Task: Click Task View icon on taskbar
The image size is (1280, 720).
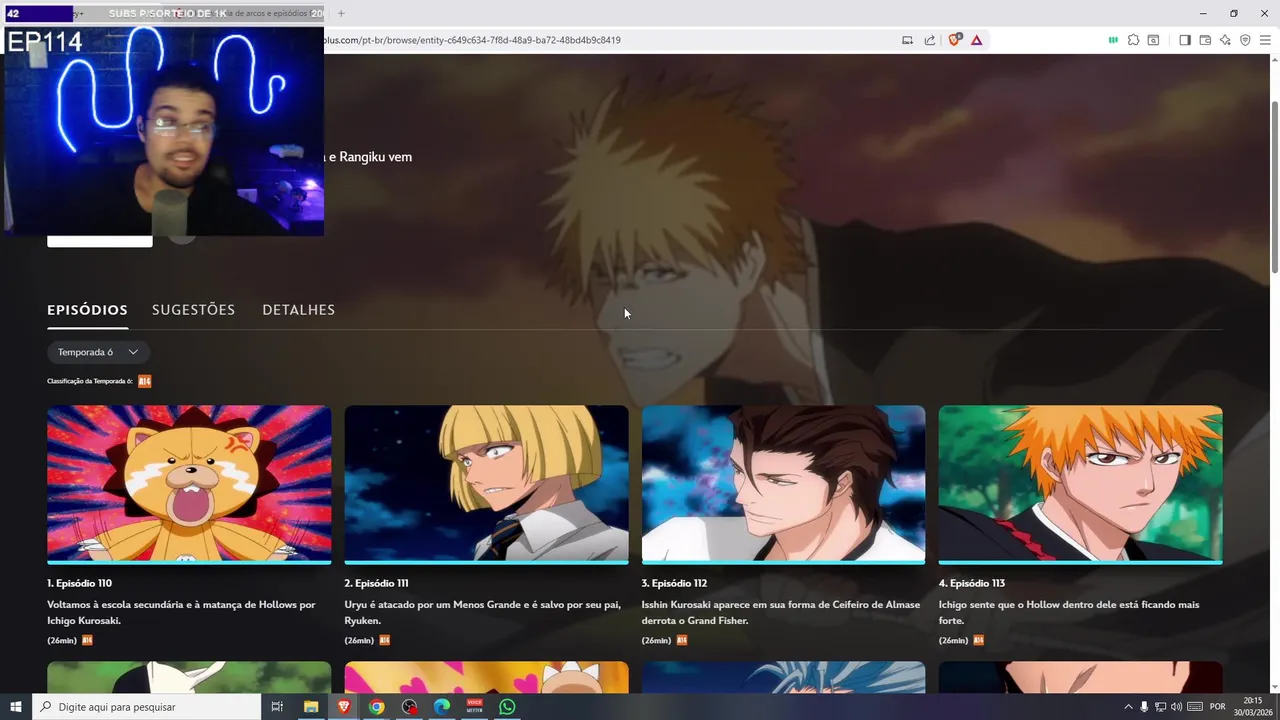Action: [277, 707]
